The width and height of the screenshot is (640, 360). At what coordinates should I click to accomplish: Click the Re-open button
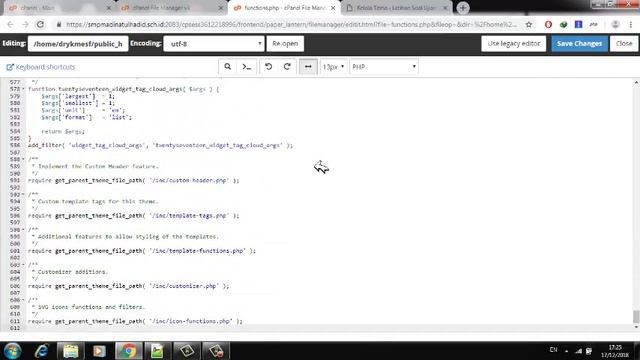click(285, 44)
